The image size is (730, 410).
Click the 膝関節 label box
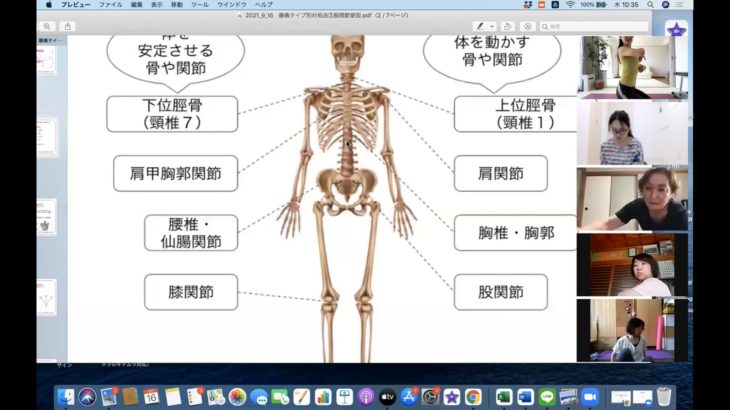coord(191,292)
